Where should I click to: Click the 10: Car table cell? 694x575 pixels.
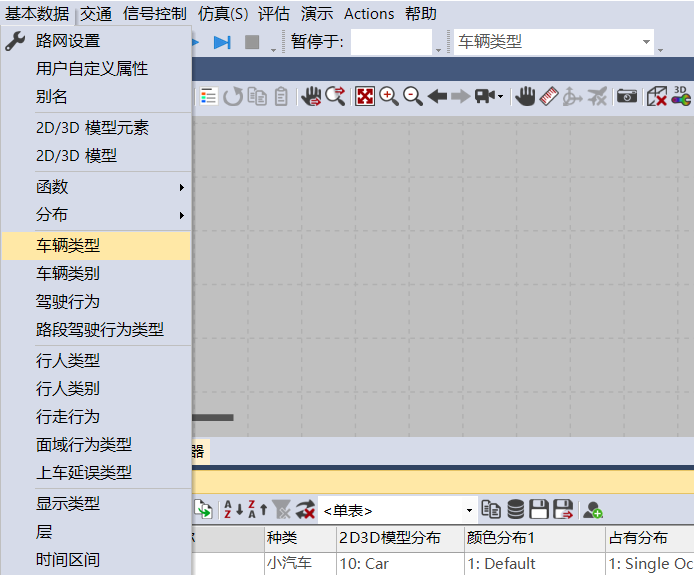coord(400,564)
